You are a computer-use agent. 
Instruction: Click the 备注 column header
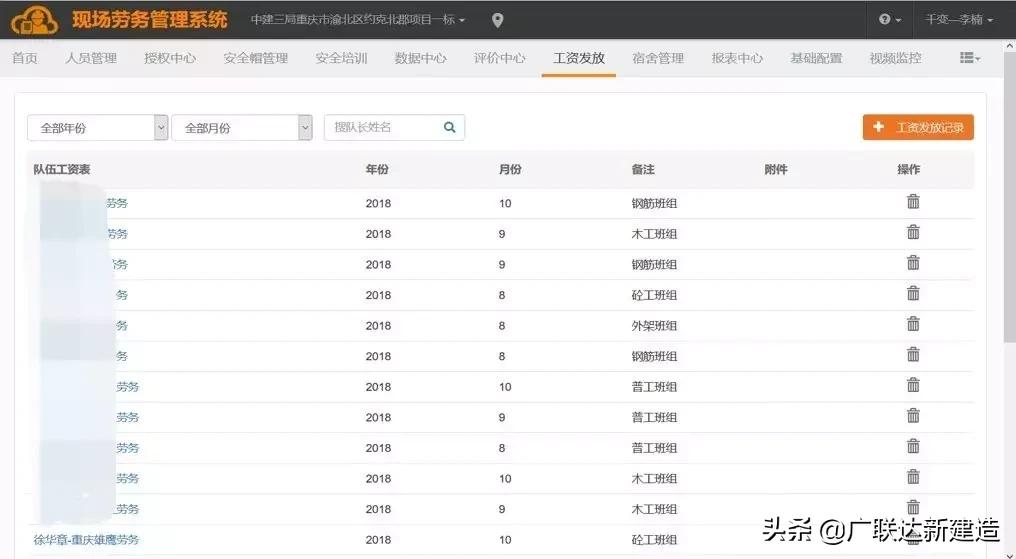(x=643, y=170)
